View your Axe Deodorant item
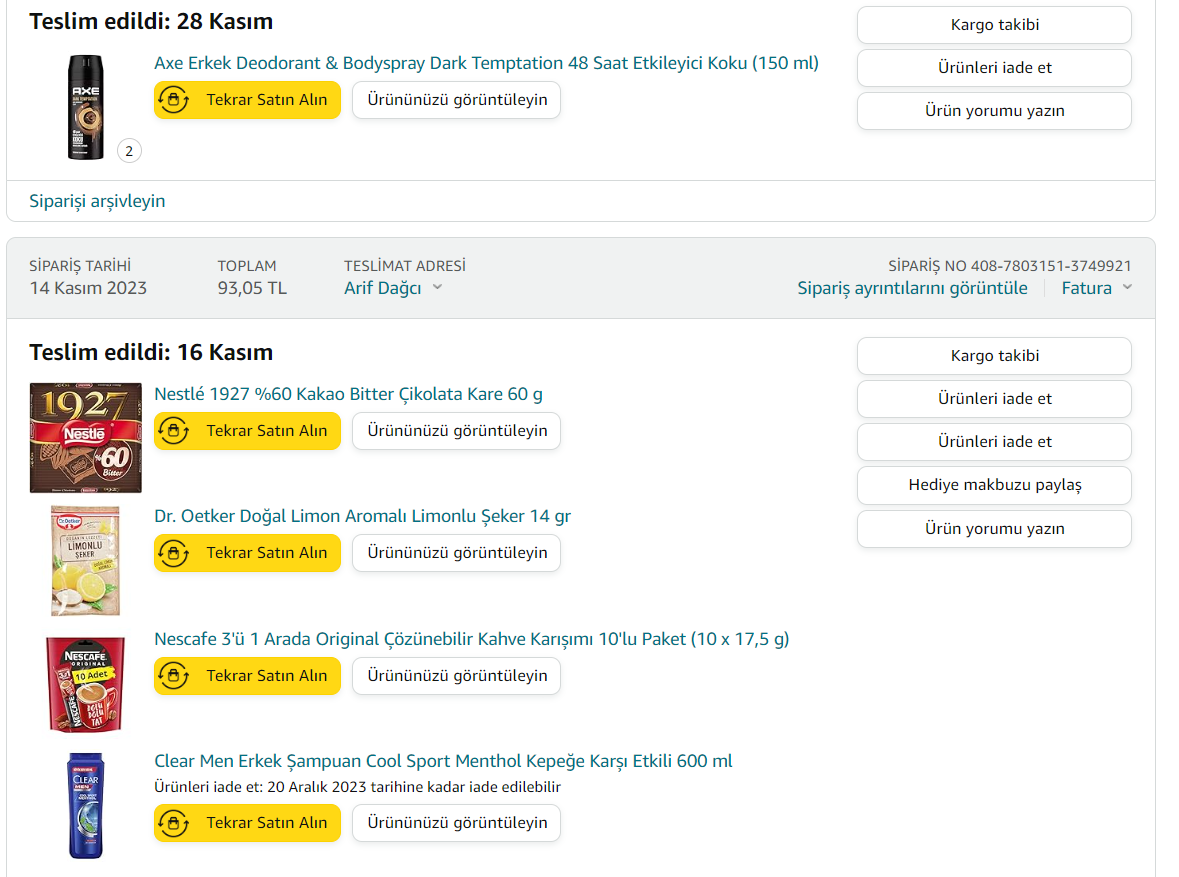 [456, 100]
